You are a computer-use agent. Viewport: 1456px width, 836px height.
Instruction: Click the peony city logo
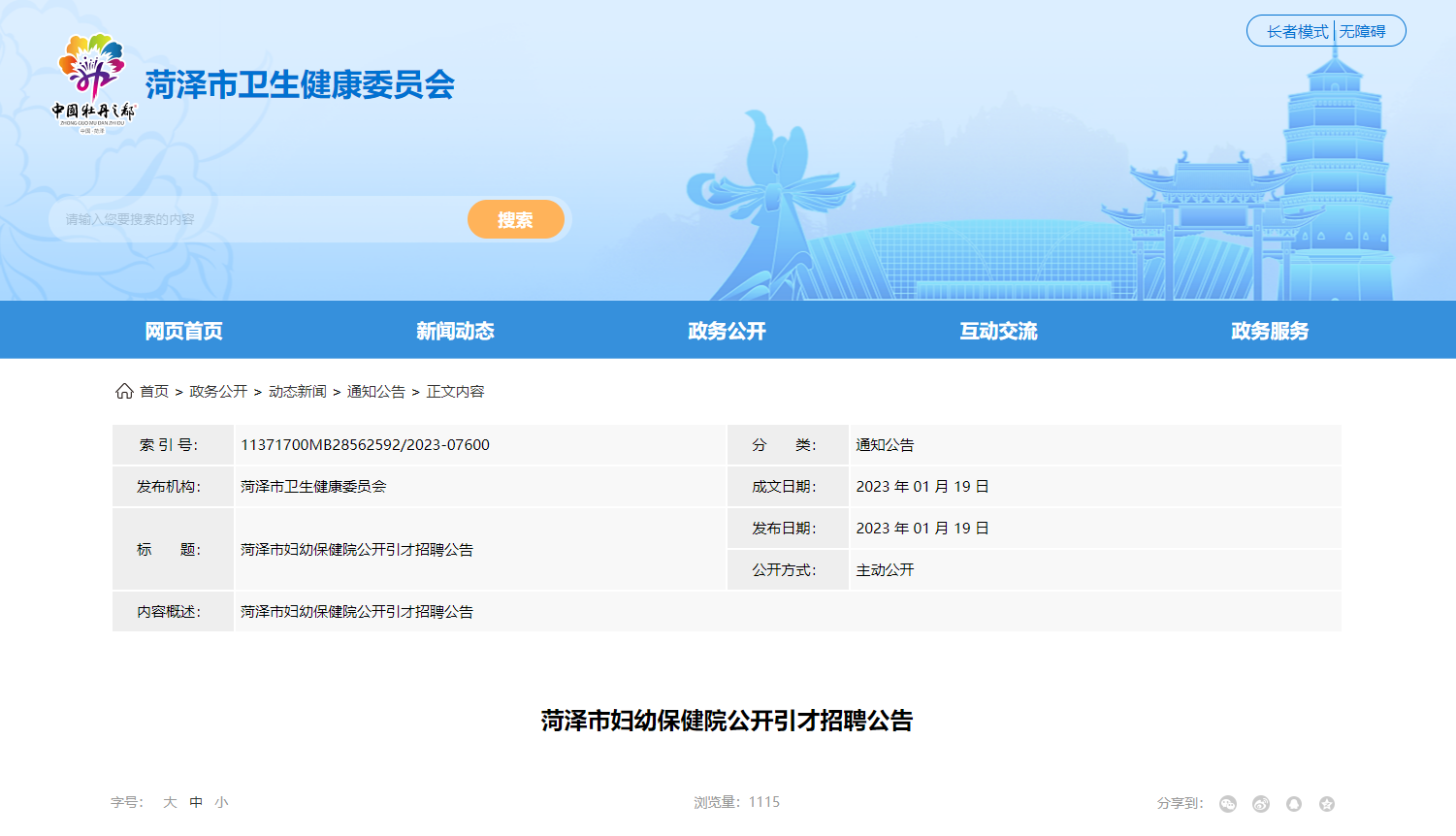[x=93, y=83]
